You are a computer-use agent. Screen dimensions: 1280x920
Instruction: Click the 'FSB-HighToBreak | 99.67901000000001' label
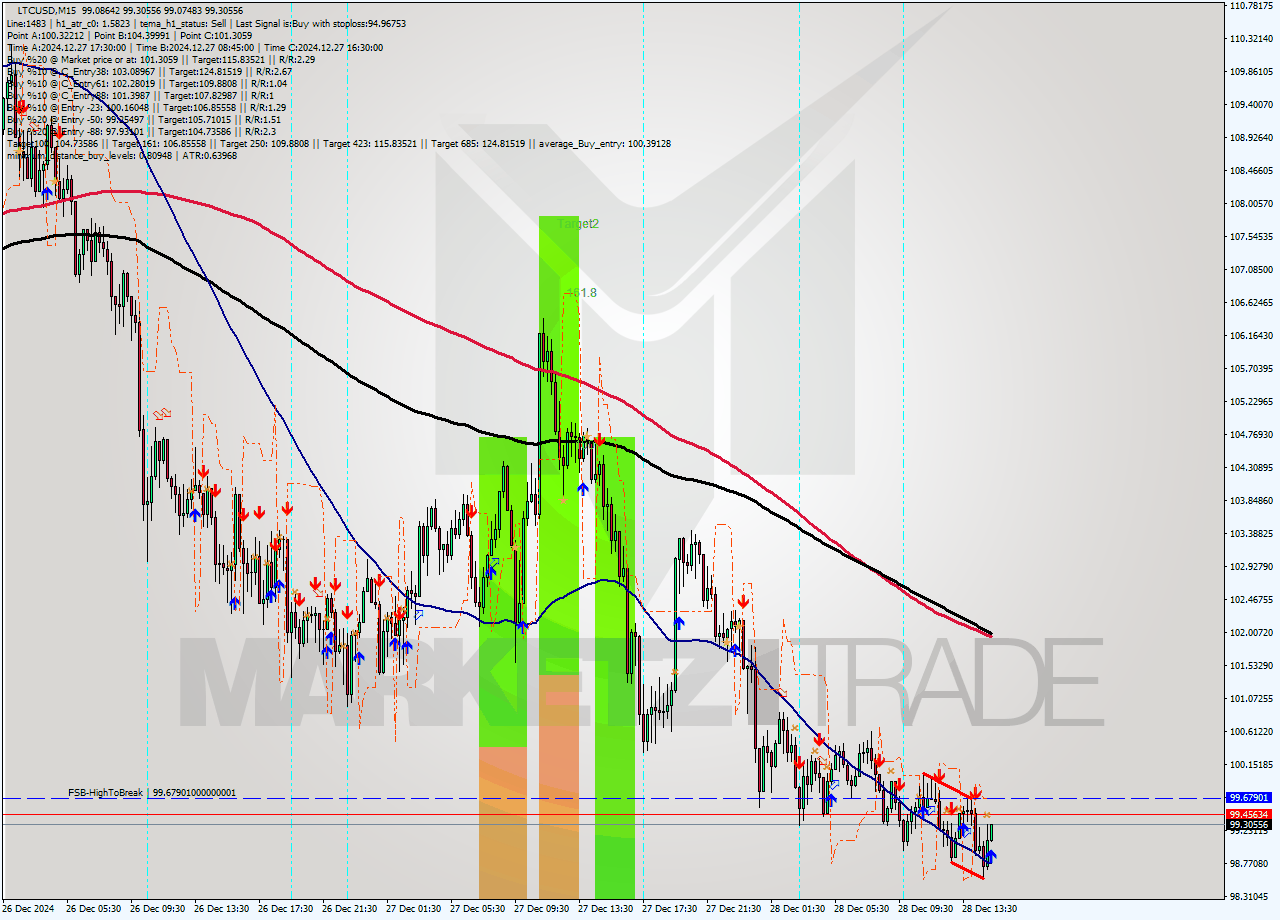tap(152, 793)
